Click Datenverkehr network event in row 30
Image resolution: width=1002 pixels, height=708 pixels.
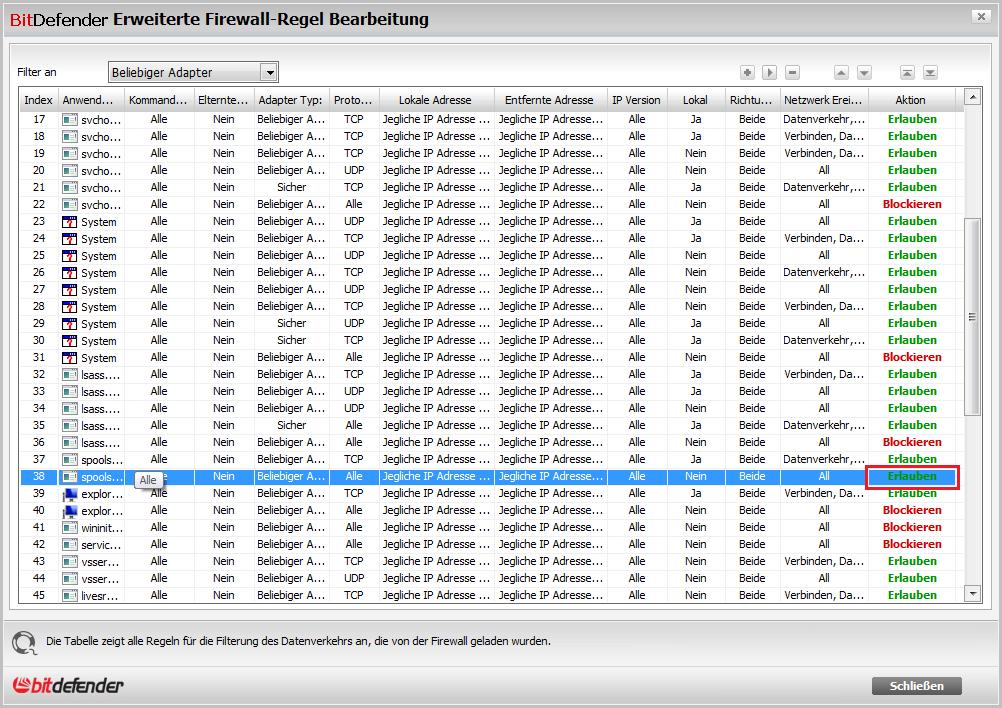click(x=824, y=340)
